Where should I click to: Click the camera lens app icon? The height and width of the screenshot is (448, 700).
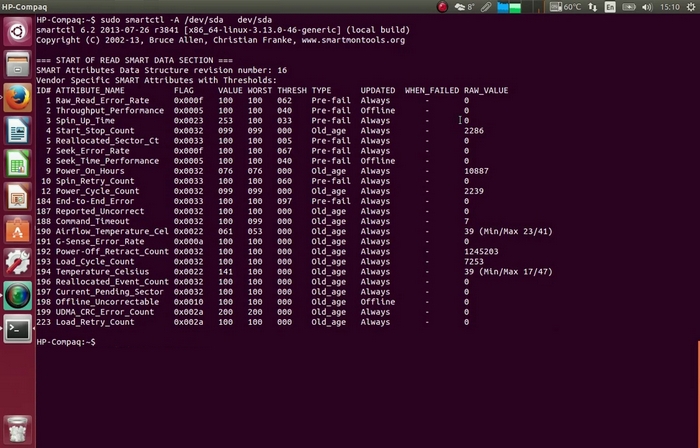click(x=17, y=295)
